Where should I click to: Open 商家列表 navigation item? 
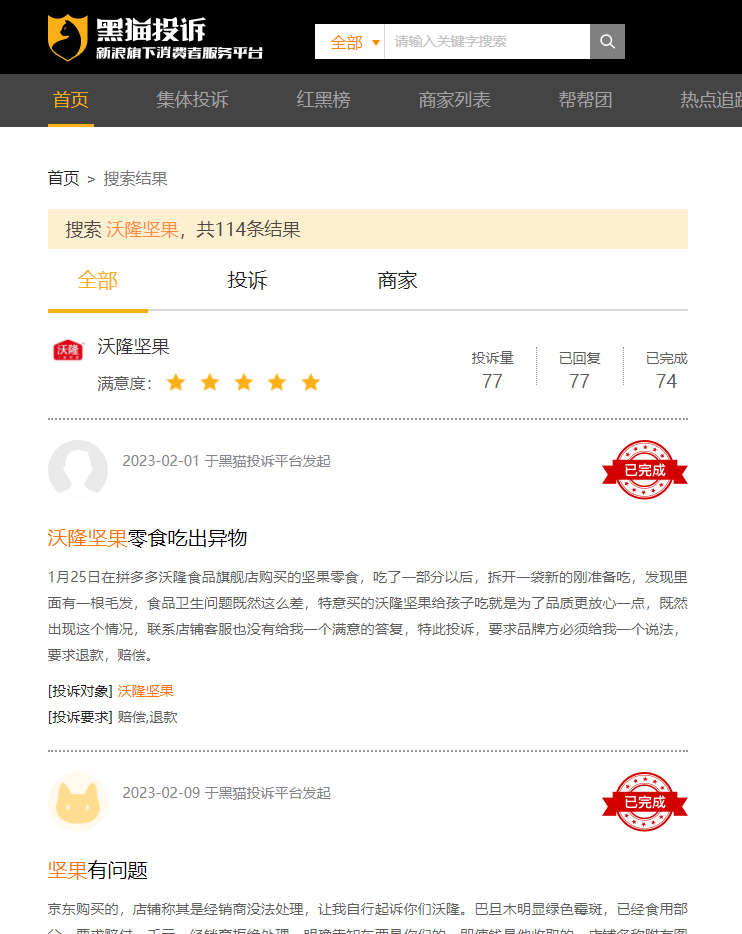point(454,100)
